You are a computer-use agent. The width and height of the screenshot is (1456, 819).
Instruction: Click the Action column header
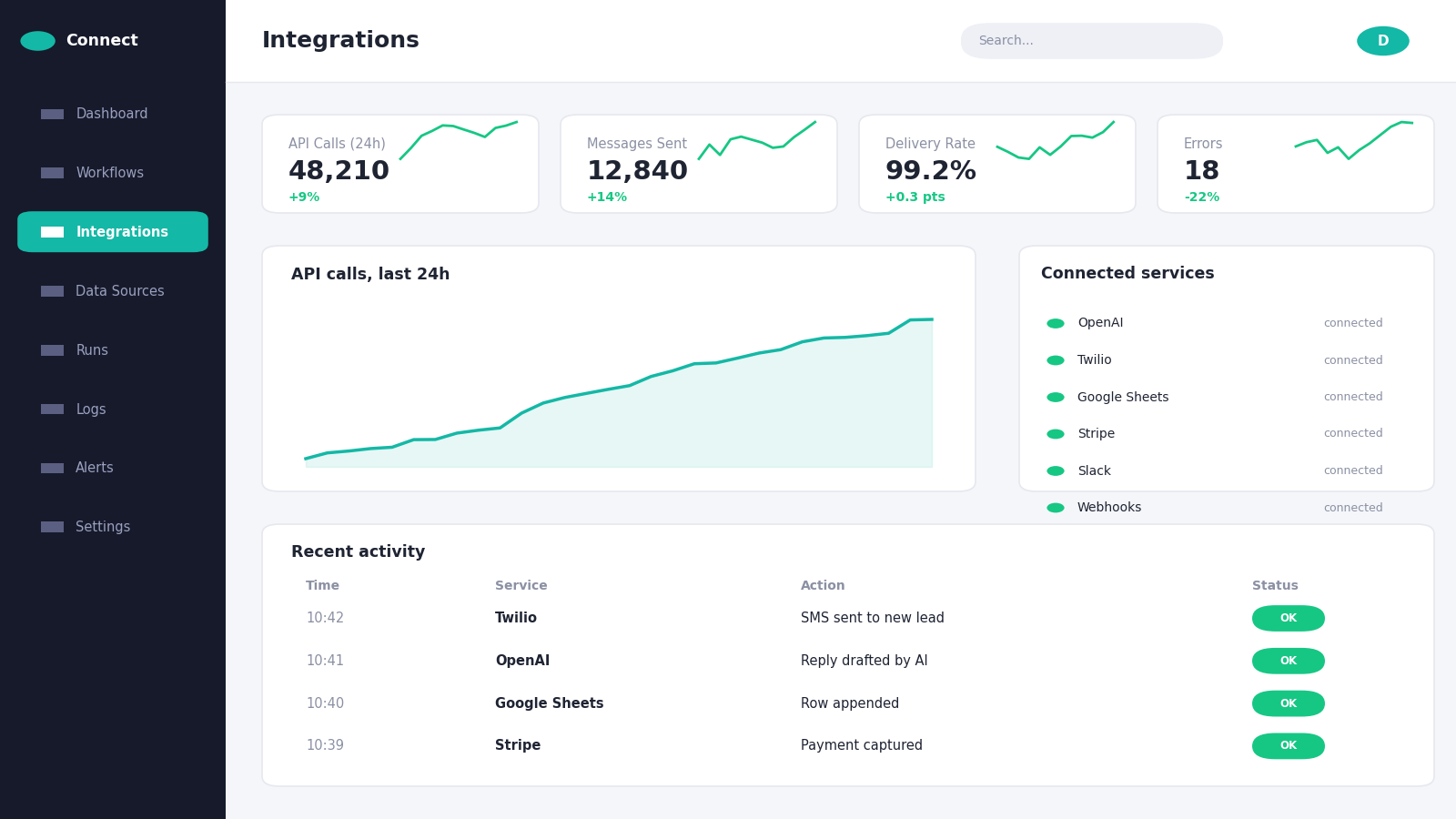[823, 586]
